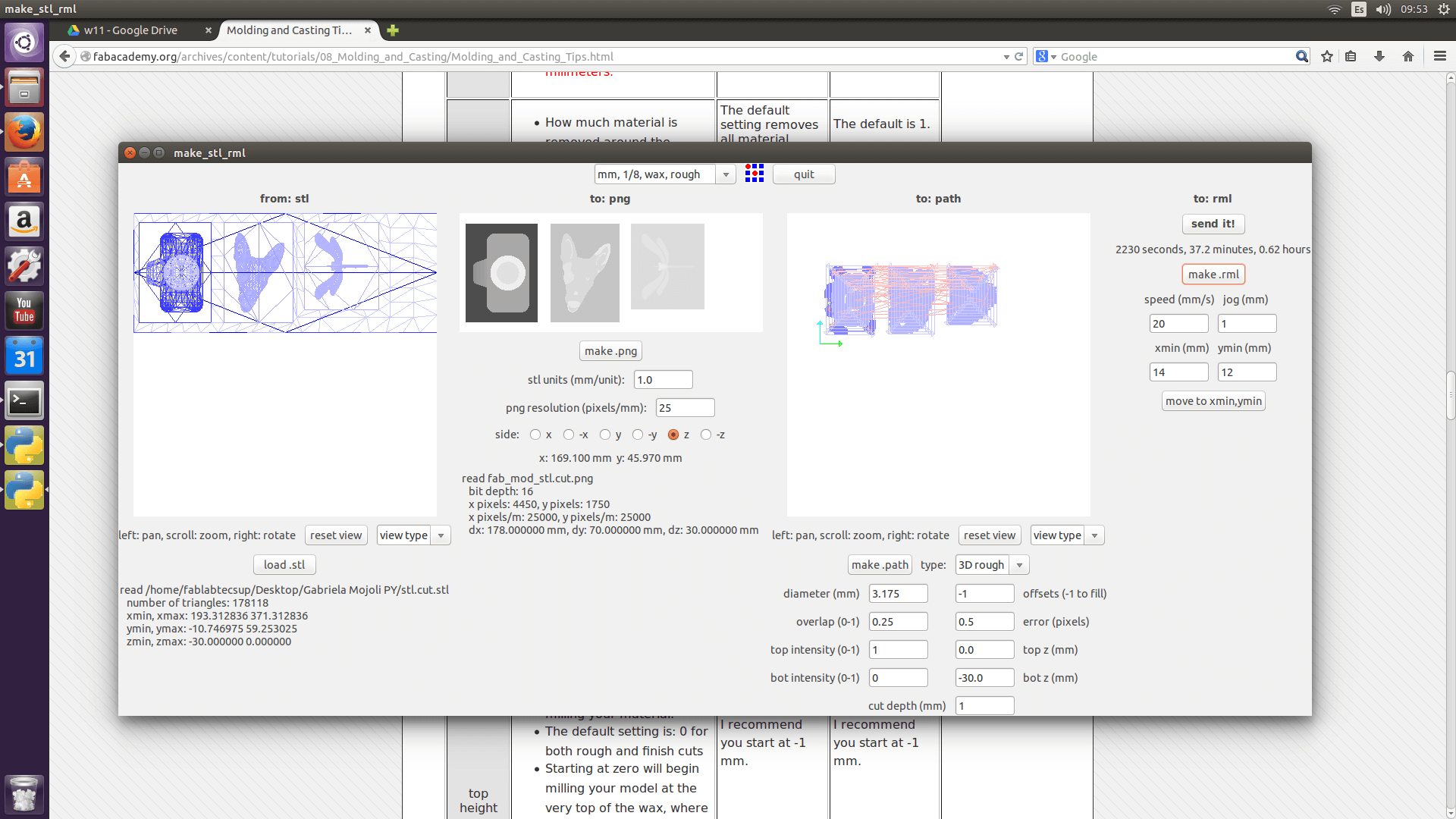The image size is (1456, 819).
Task: Open the Es keyboard layout indicator
Action: click(1359, 9)
